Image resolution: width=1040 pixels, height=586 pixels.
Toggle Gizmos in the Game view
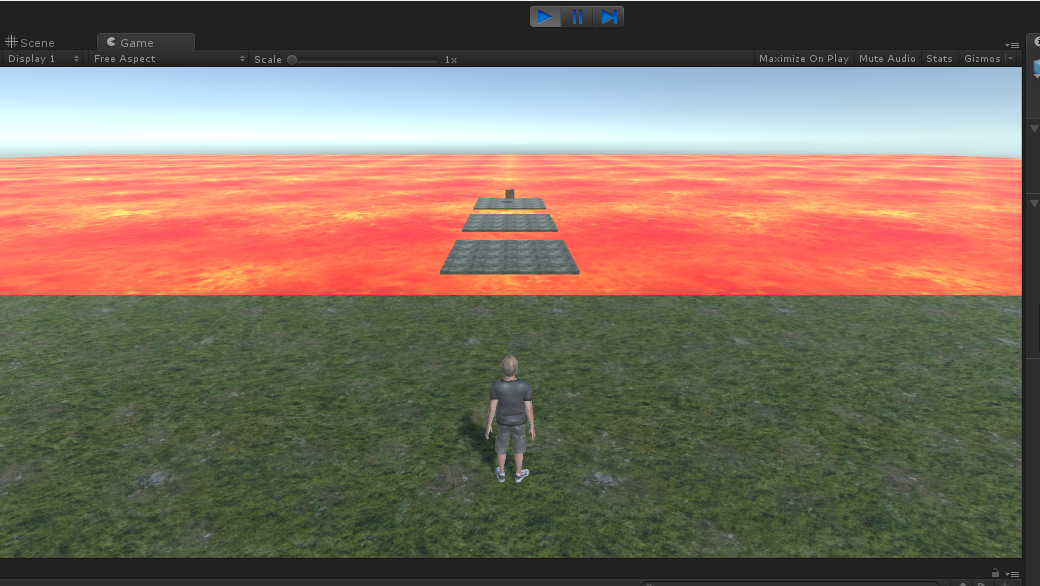point(982,58)
